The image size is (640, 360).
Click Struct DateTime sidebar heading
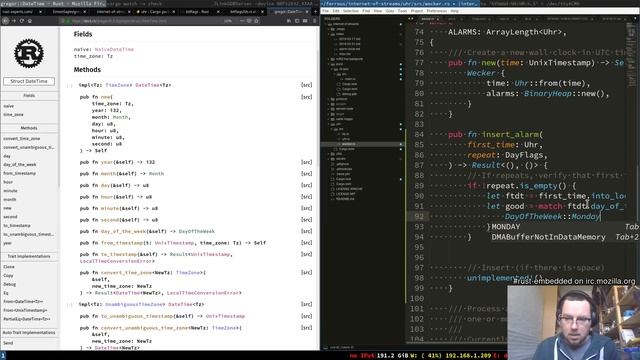(x=29, y=81)
